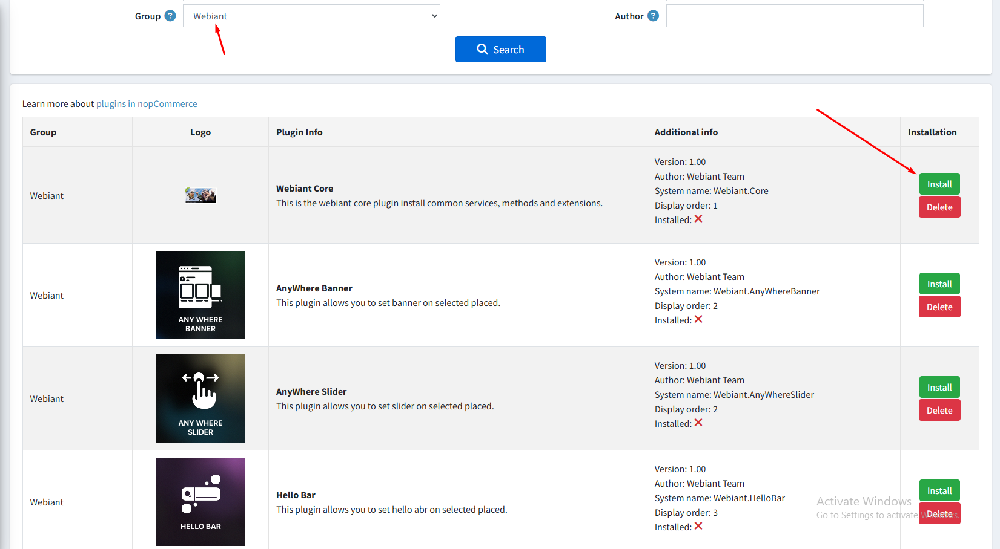Screen dimensions: 1000x549
Task: Click the Author help question mark icon
Action: (653, 16)
